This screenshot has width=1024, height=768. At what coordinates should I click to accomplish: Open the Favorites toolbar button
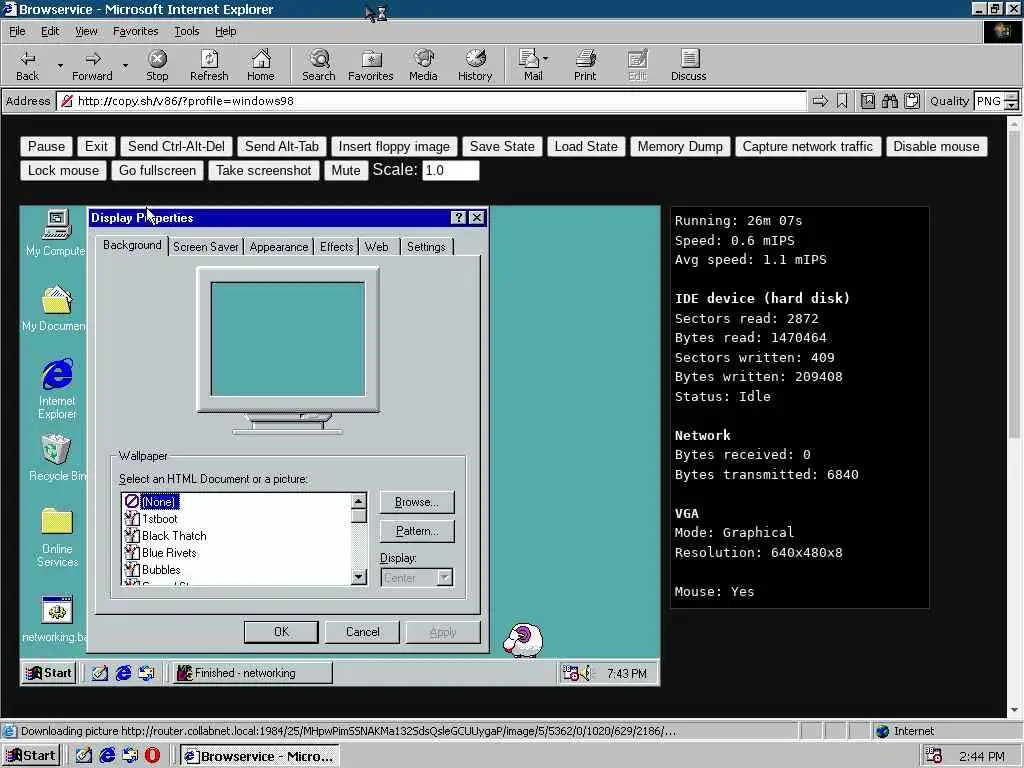pyautogui.click(x=370, y=65)
